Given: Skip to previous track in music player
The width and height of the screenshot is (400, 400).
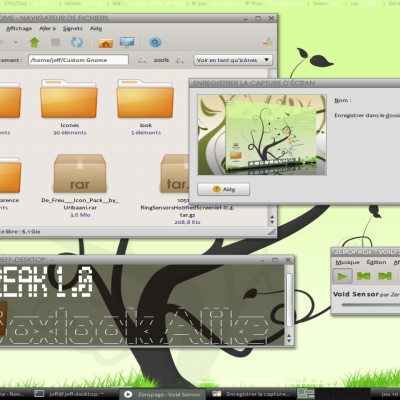Looking at the screenshot, I should click(x=363, y=276).
